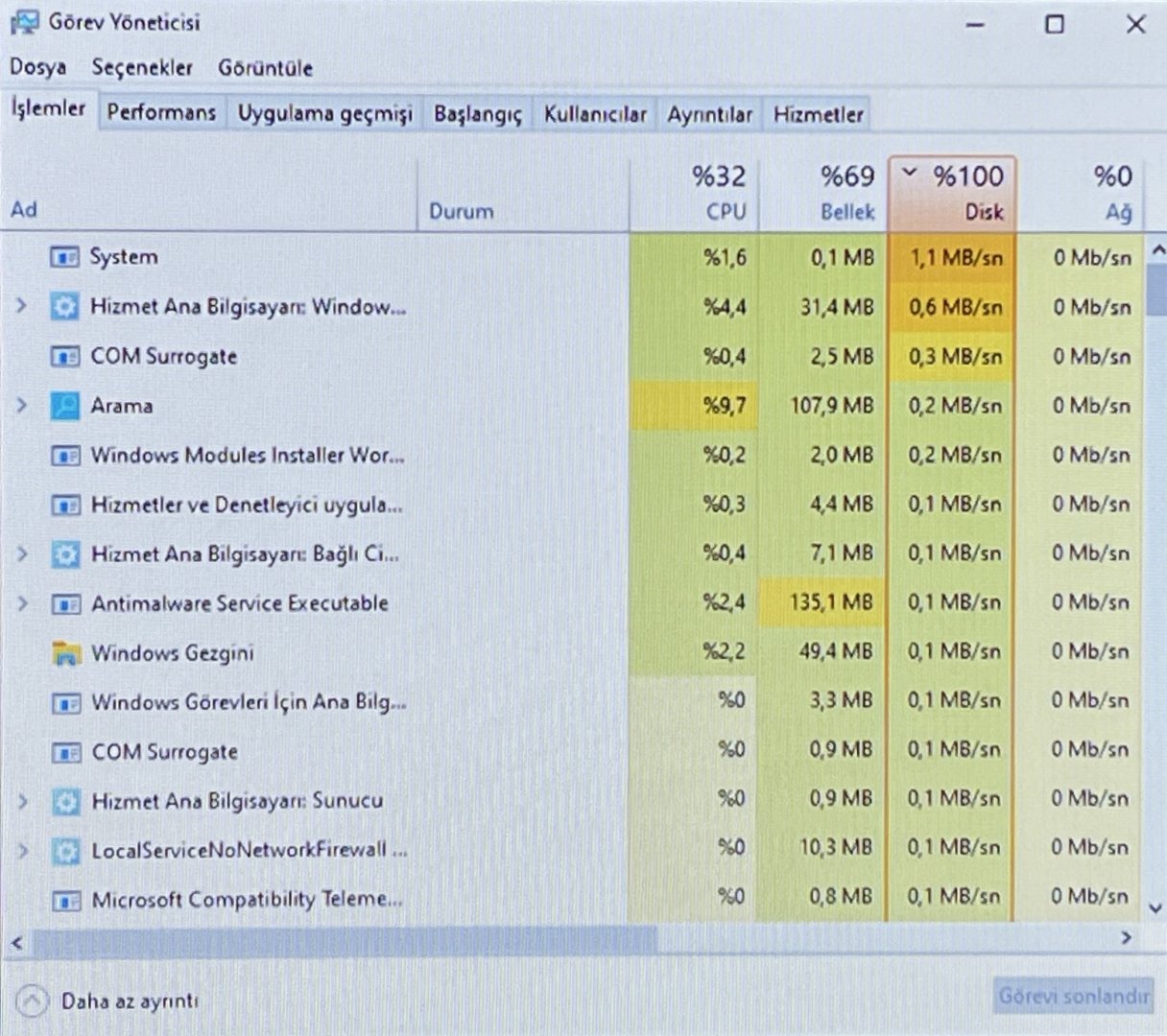Switch to the Ayrıntılar tab

[x=709, y=114]
